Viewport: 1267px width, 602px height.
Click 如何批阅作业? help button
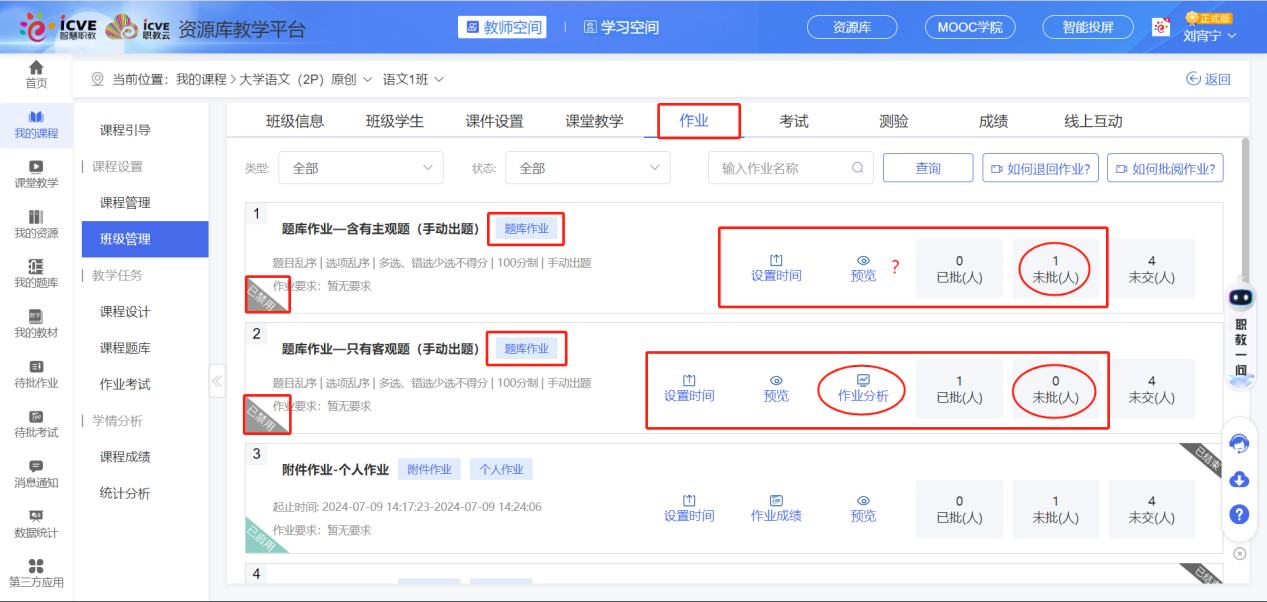(x=1165, y=168)
